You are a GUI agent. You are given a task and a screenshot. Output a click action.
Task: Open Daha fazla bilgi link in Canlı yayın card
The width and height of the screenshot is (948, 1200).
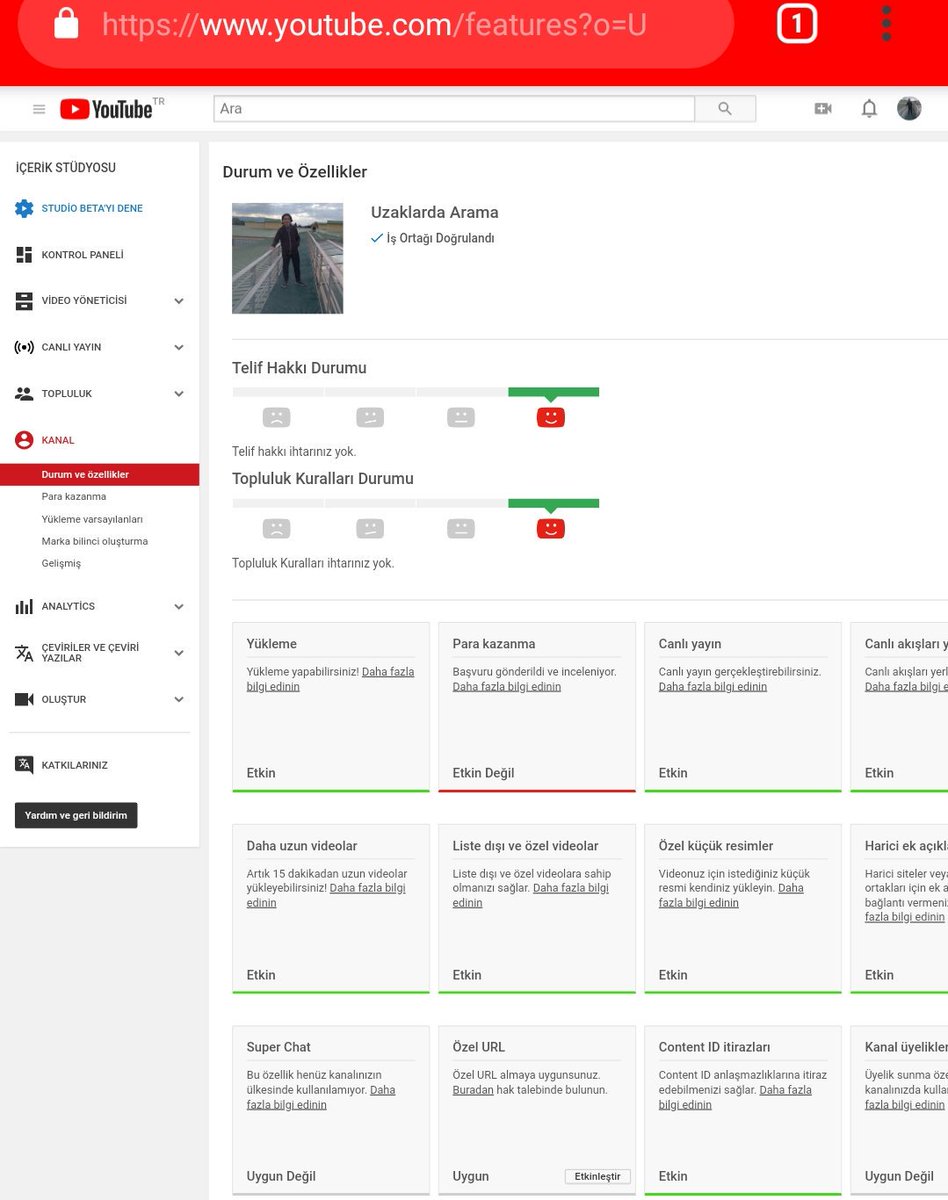coord(712,687)
